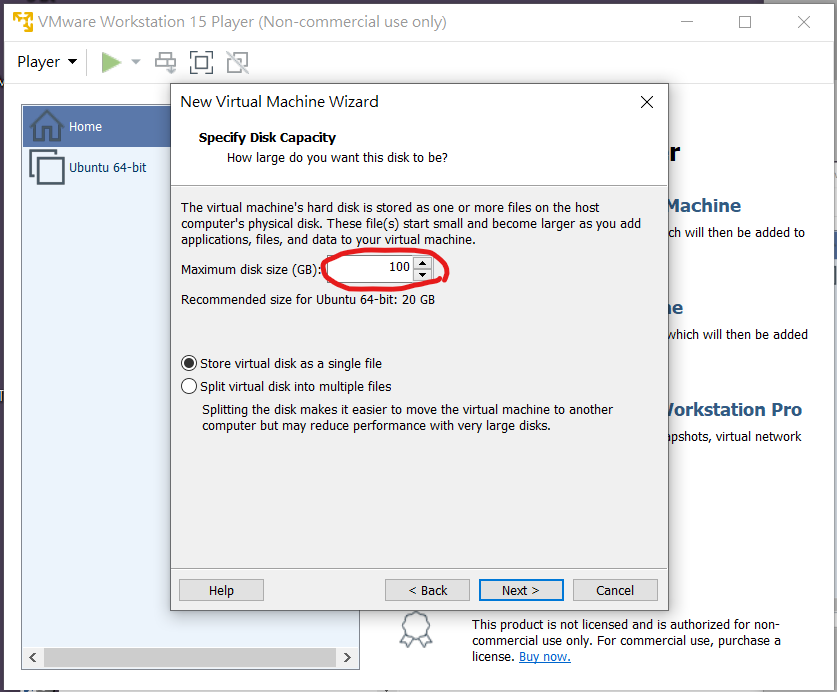837x692 pixels.
Task: Click the Help button
Action: point(221,590)
